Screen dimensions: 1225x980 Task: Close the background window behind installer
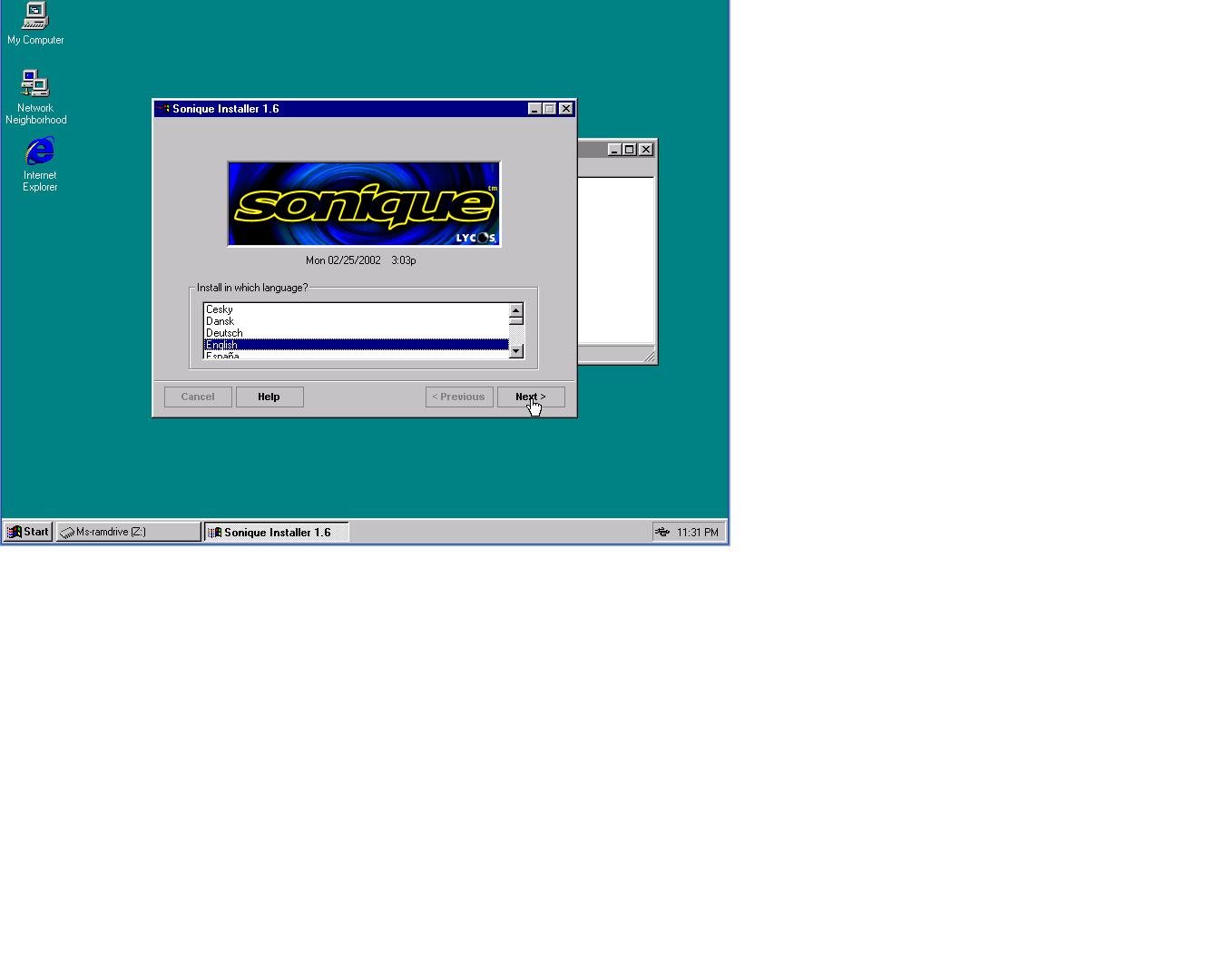pyautogui.click(x=646, y=150)
